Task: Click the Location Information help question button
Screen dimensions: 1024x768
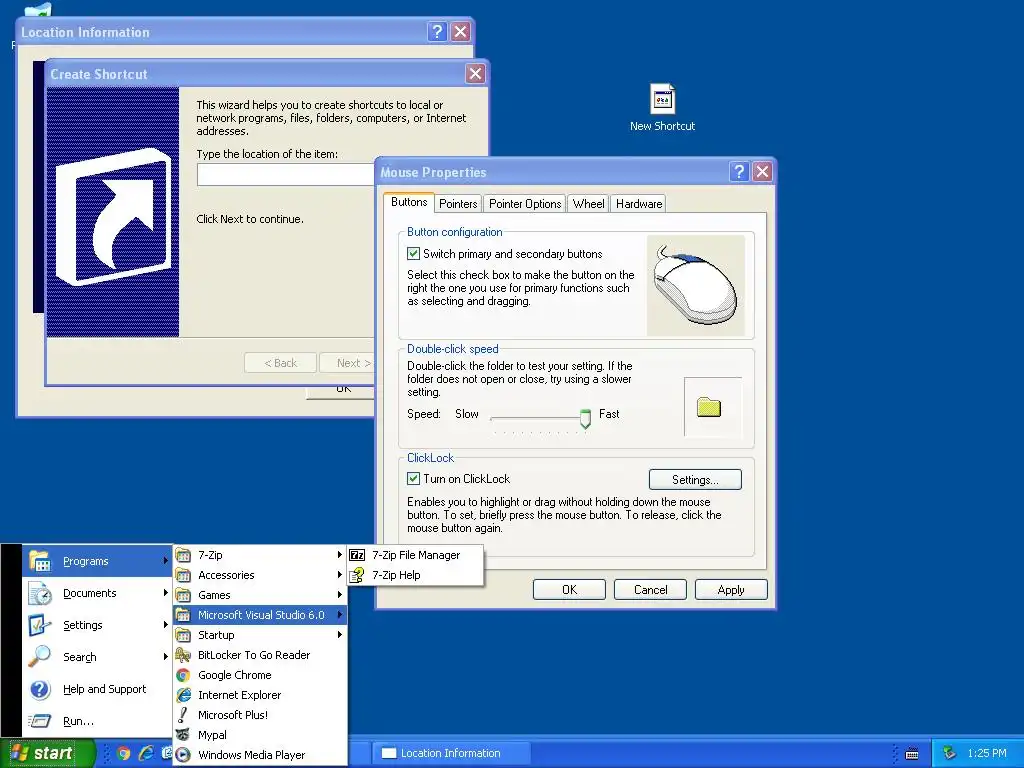Action: pyautogui.click(x=438, y=31)
